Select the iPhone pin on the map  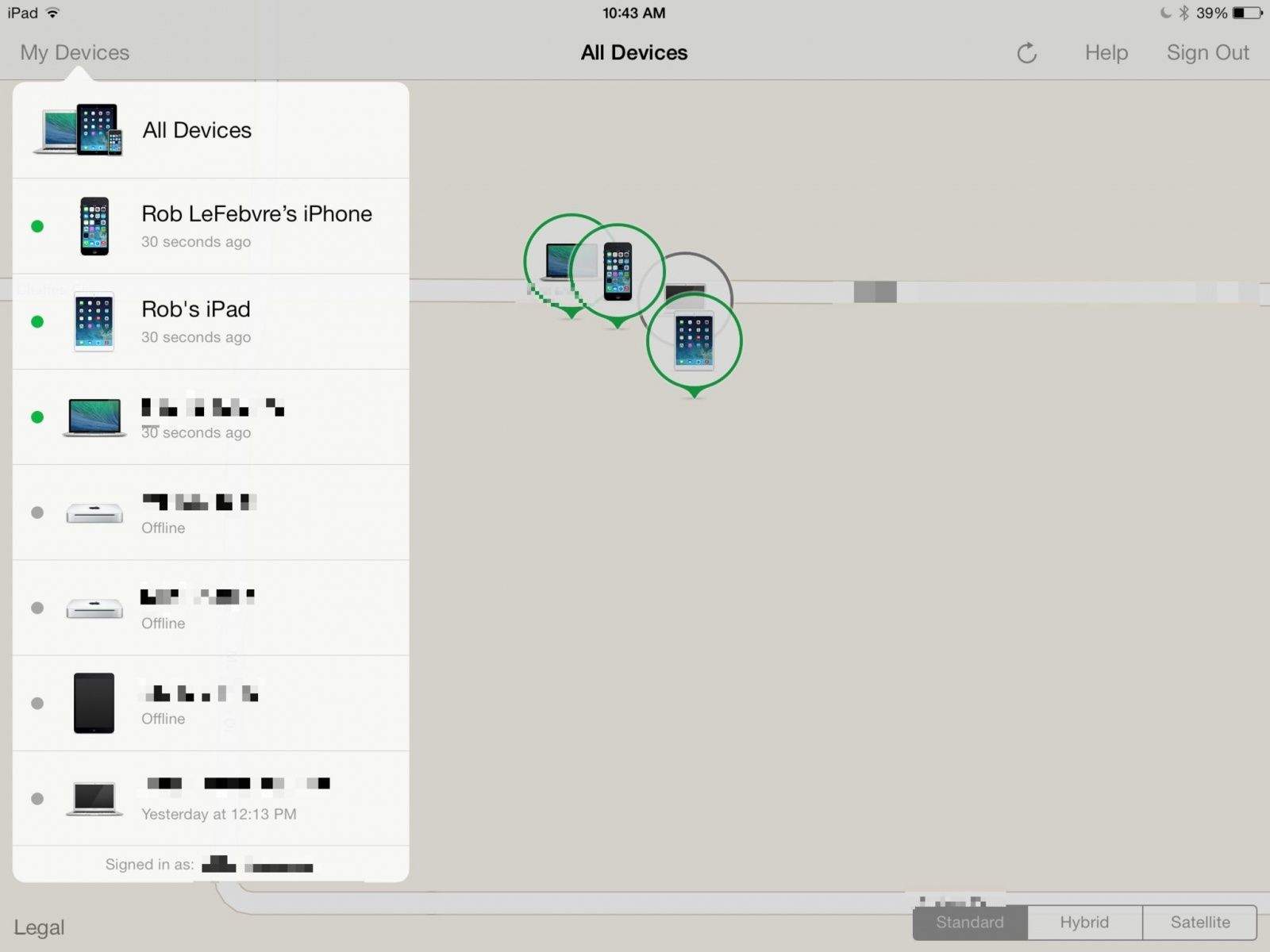[618, 272]
